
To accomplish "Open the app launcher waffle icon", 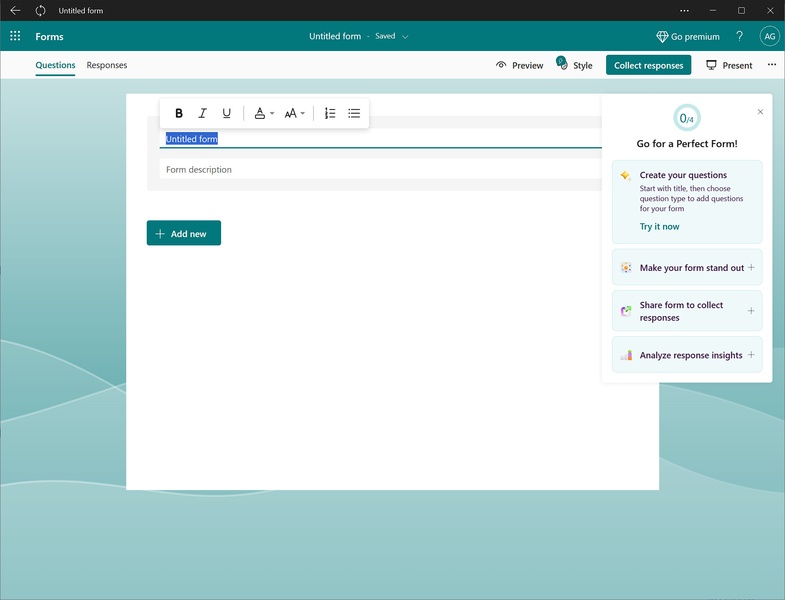I will 15,37.
